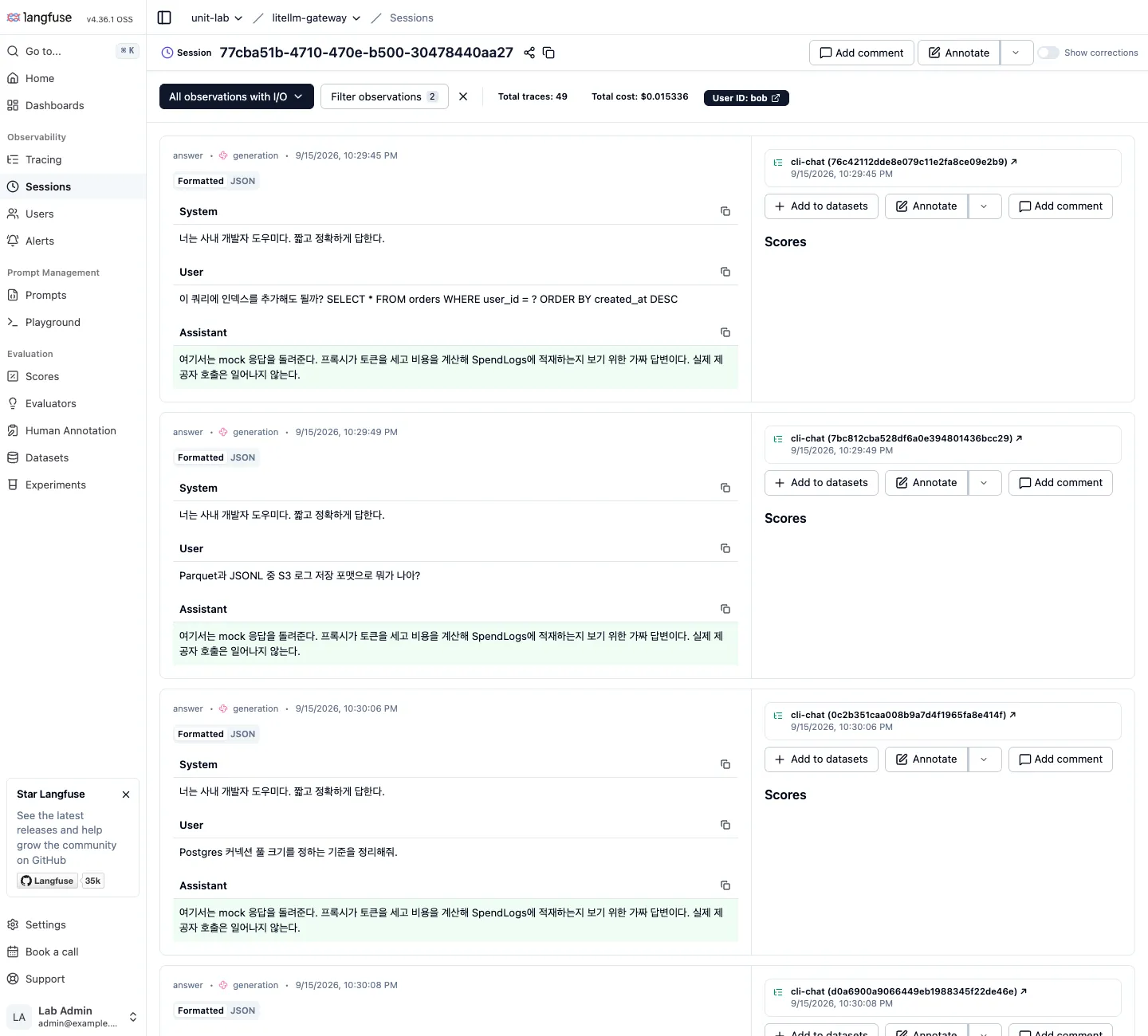1148x1036 pixels.
Task: Copy Assistant reply at 10:30:06 PM
Action: (x=725, y=885)
